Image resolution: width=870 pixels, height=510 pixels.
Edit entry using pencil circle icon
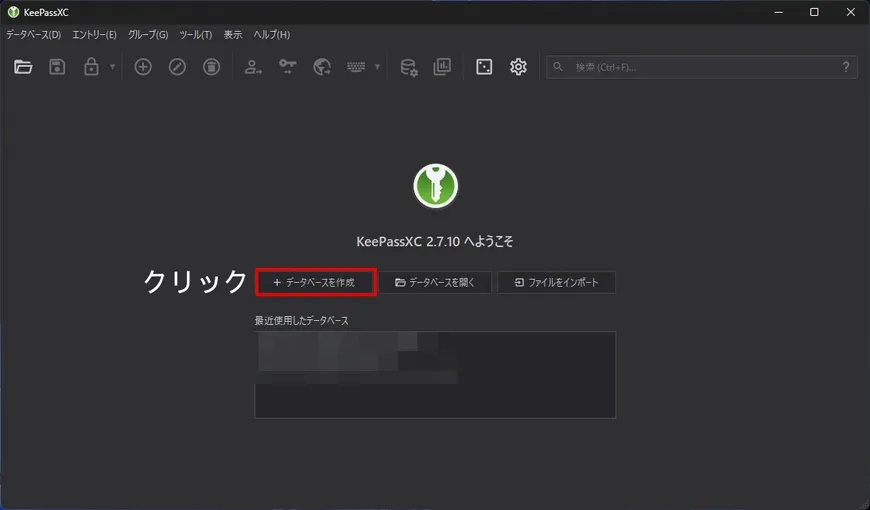tap(178, 67)
